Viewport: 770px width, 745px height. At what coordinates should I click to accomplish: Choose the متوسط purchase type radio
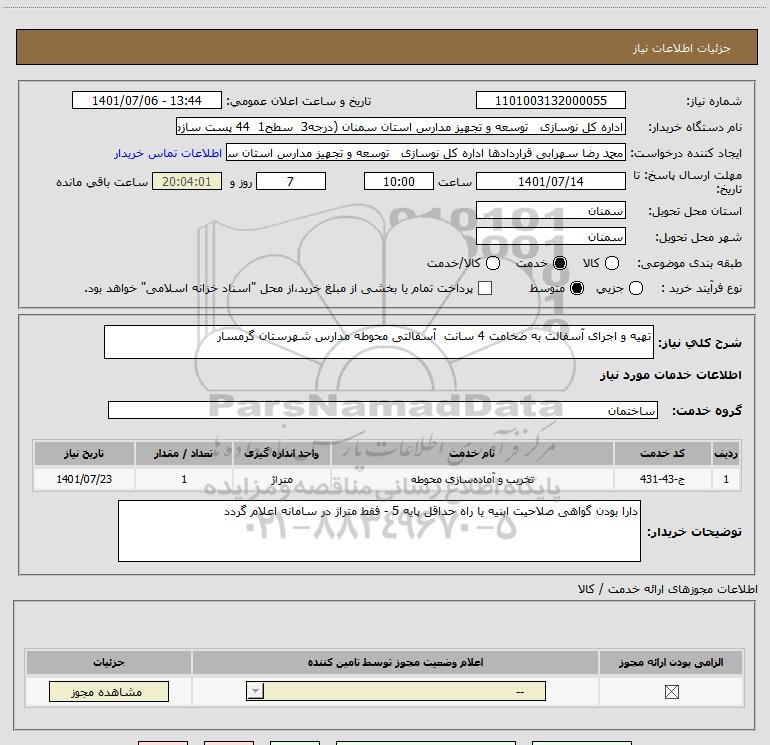(577, 288)
